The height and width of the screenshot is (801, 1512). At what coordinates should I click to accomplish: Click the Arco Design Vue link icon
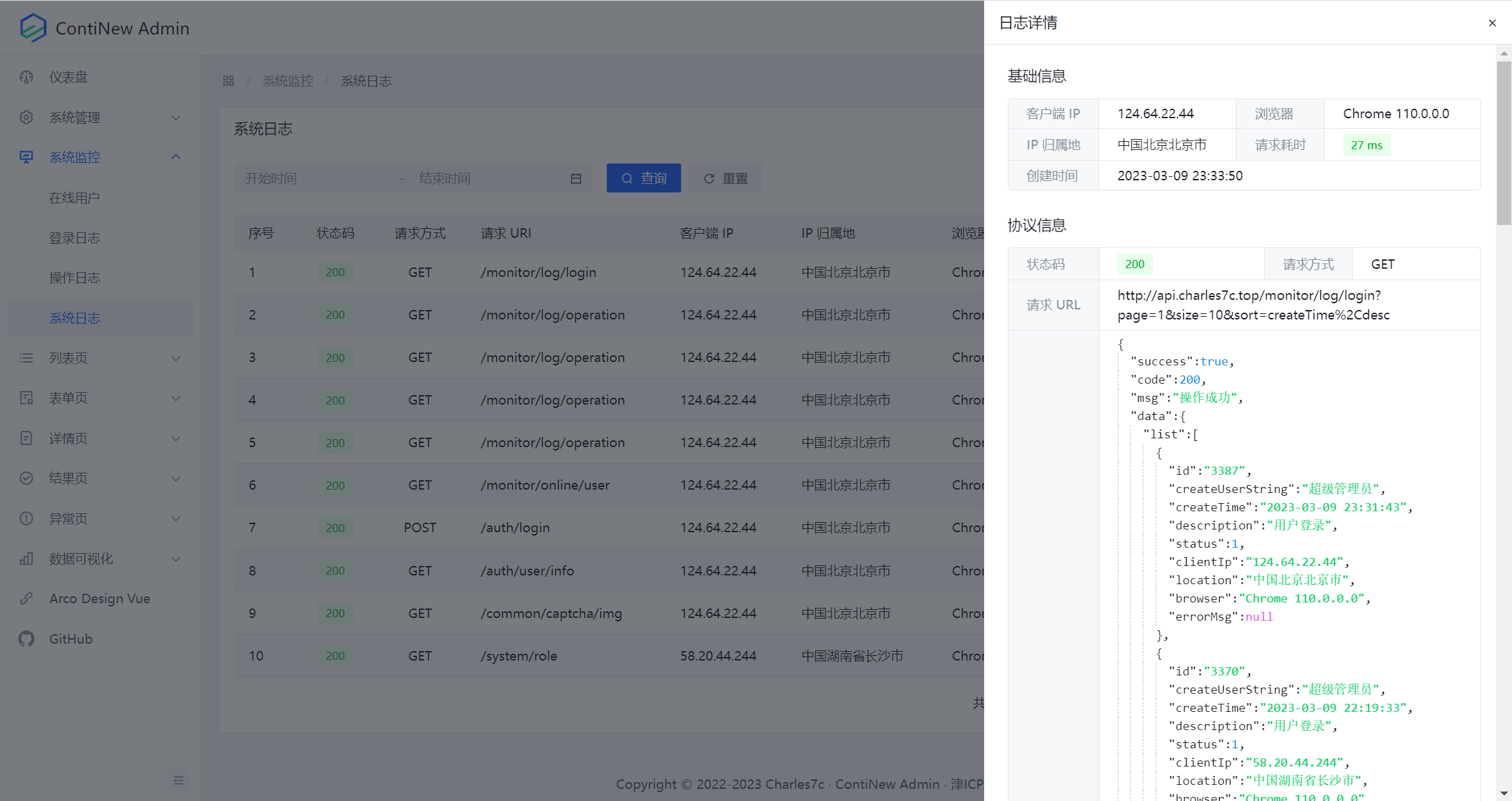click(26, 598)
